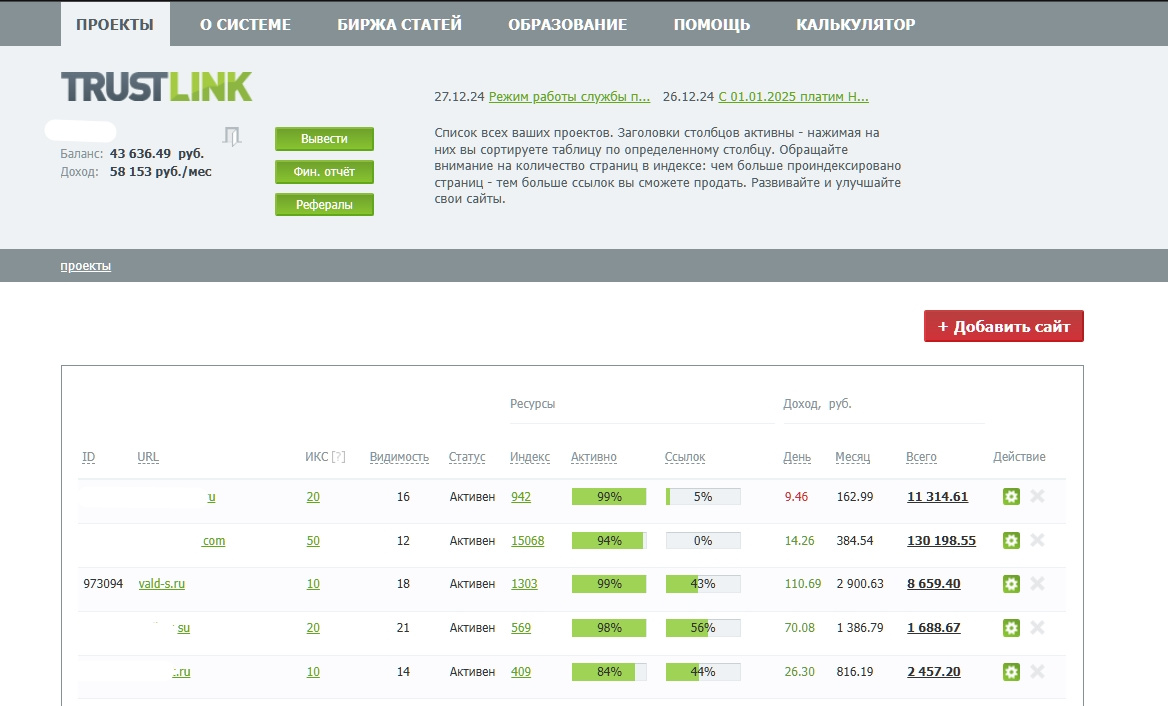Sort by the Активно column header

(594, 457)
